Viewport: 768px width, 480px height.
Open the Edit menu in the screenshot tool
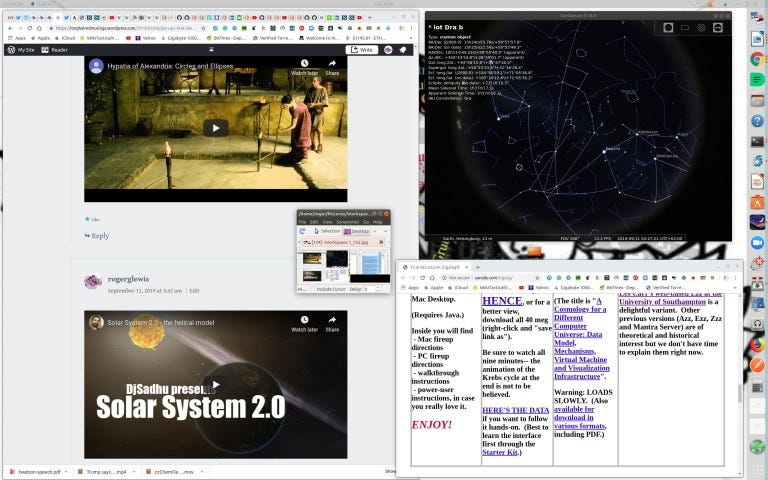pos(314,222)
